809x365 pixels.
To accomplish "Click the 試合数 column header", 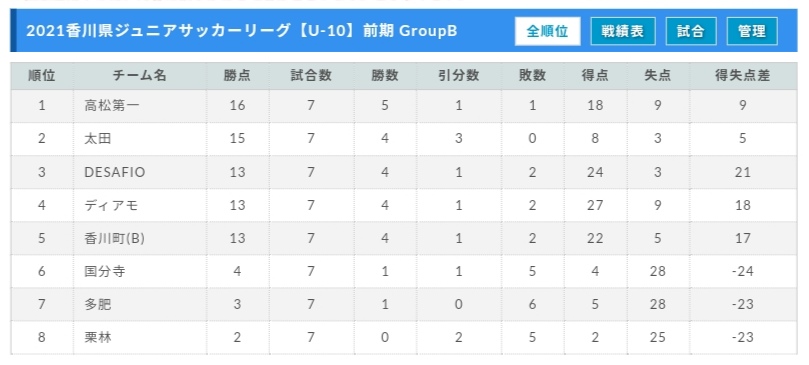I will [x=311, y=75].
